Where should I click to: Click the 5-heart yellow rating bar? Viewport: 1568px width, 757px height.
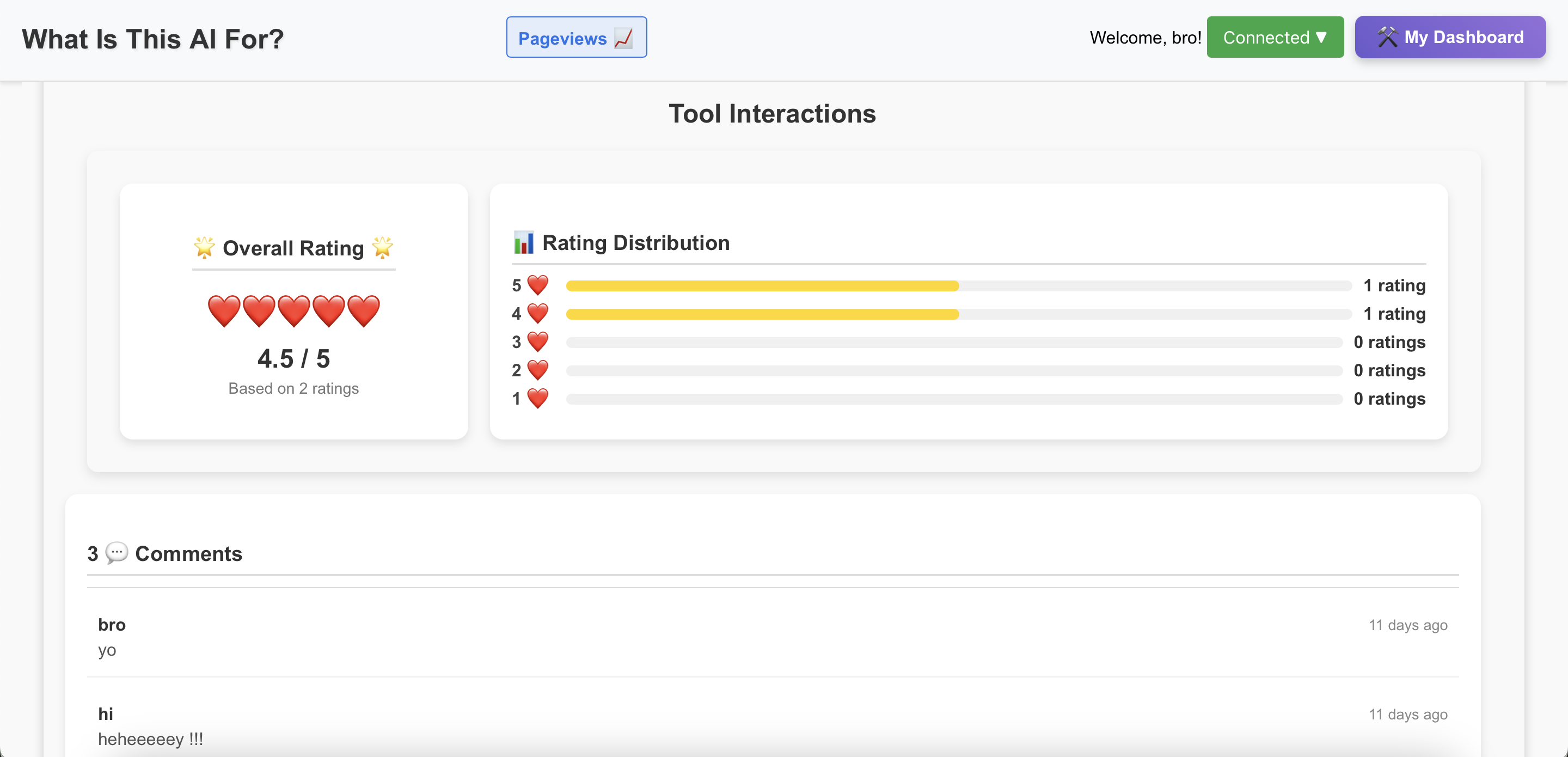point(762,285)
